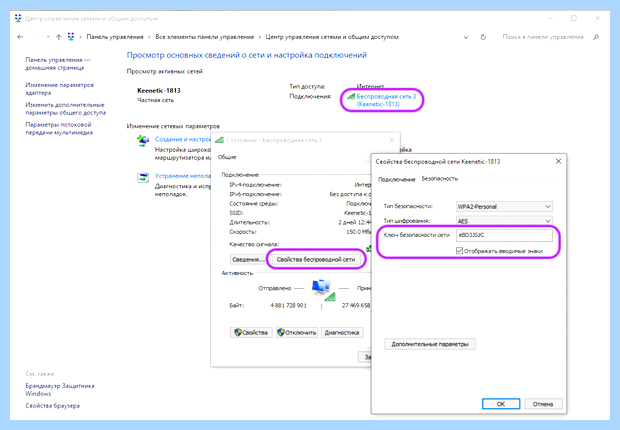Go up one level with up arrow
This screenshot has height=430, width=620.
(x=59, y=37)
